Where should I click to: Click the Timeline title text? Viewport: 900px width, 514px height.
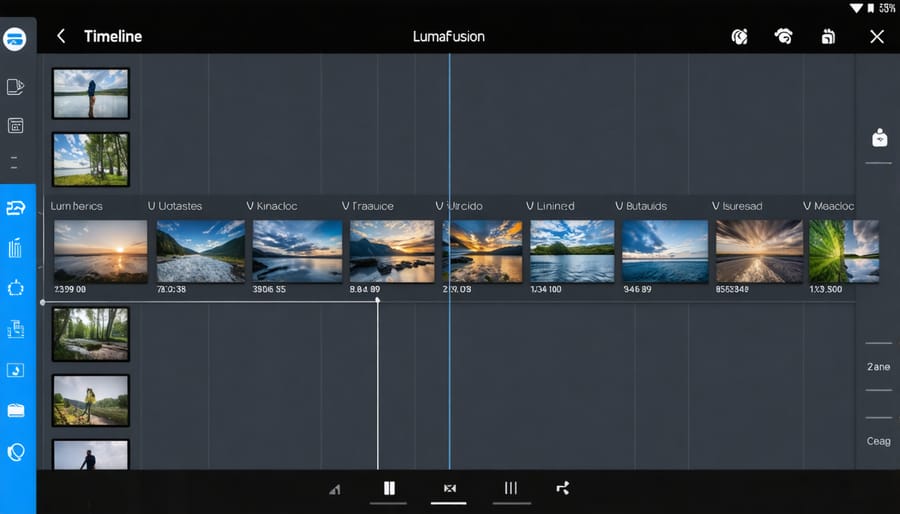[x=113, y=36]
